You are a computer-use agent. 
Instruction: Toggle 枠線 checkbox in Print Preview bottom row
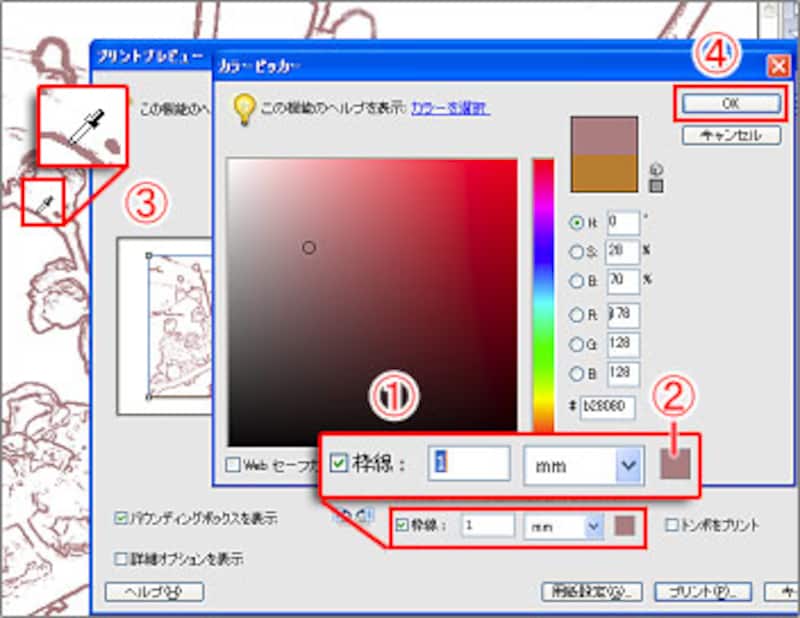402,525
